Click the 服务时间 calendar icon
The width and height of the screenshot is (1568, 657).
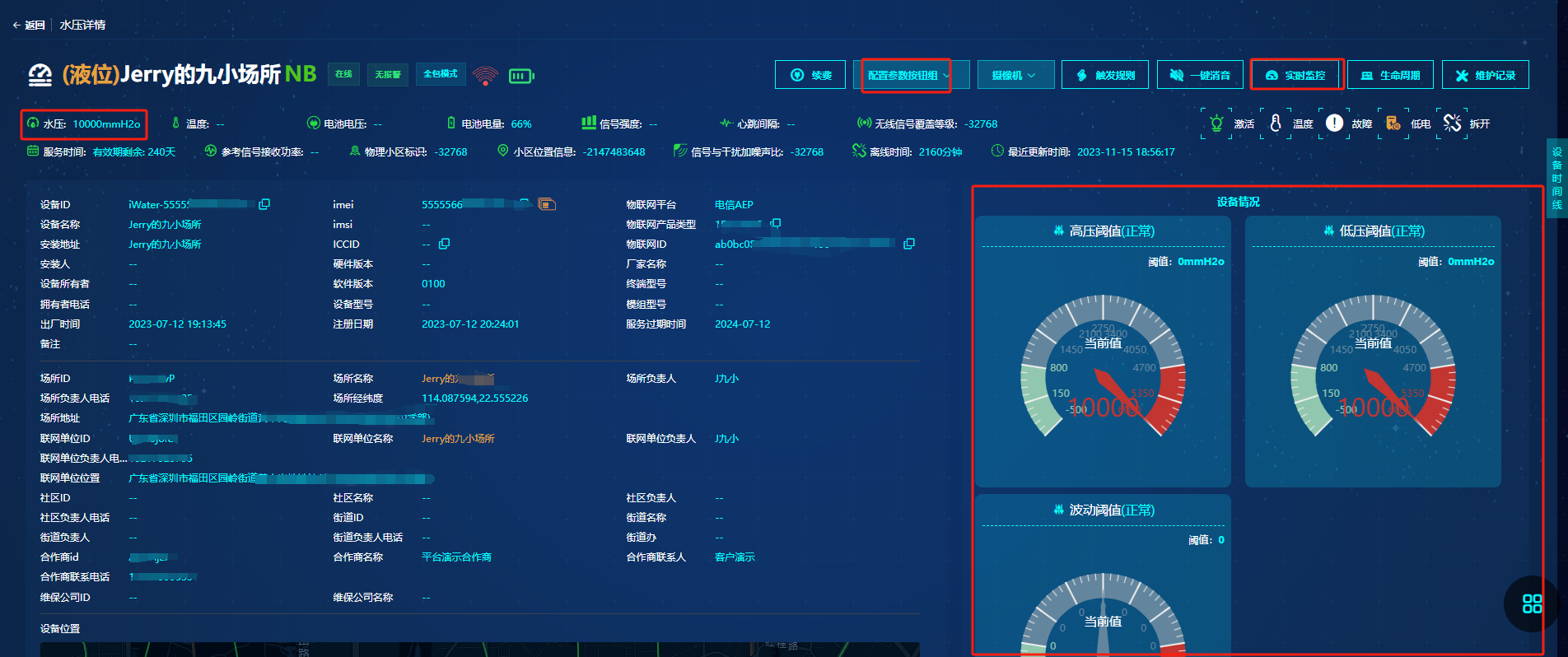pos(33,151)
